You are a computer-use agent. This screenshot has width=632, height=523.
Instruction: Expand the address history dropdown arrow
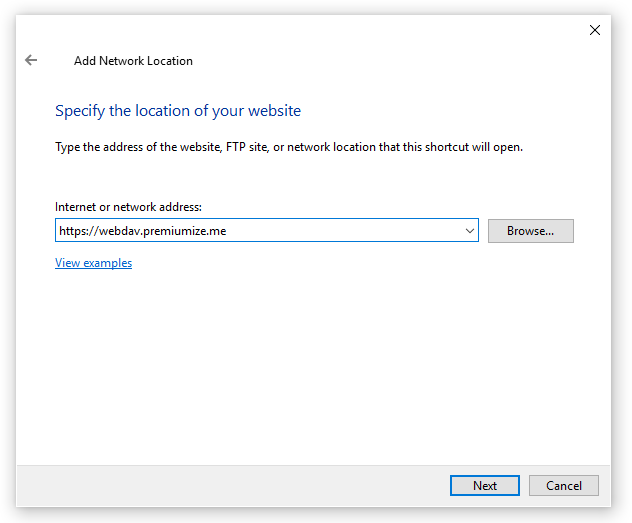click(469, 231)
